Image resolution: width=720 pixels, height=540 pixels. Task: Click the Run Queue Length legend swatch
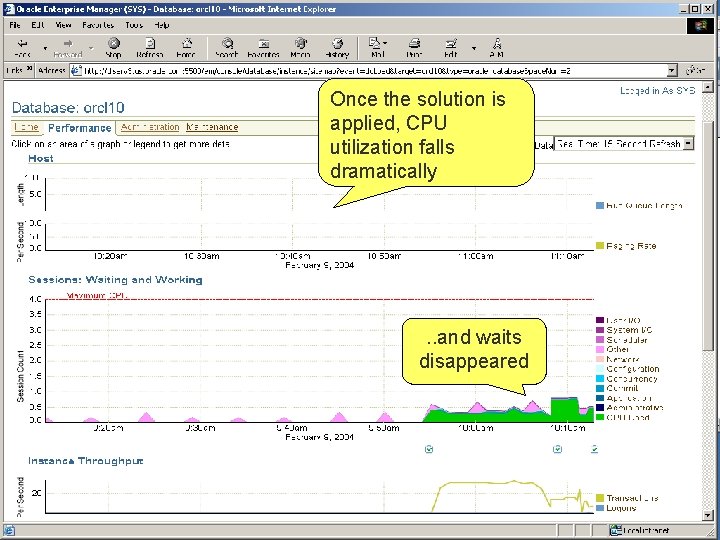click(x=600, y=205)
